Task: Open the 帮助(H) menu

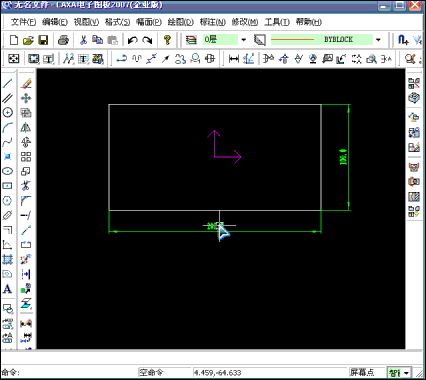Action: (x=309, y=22)
